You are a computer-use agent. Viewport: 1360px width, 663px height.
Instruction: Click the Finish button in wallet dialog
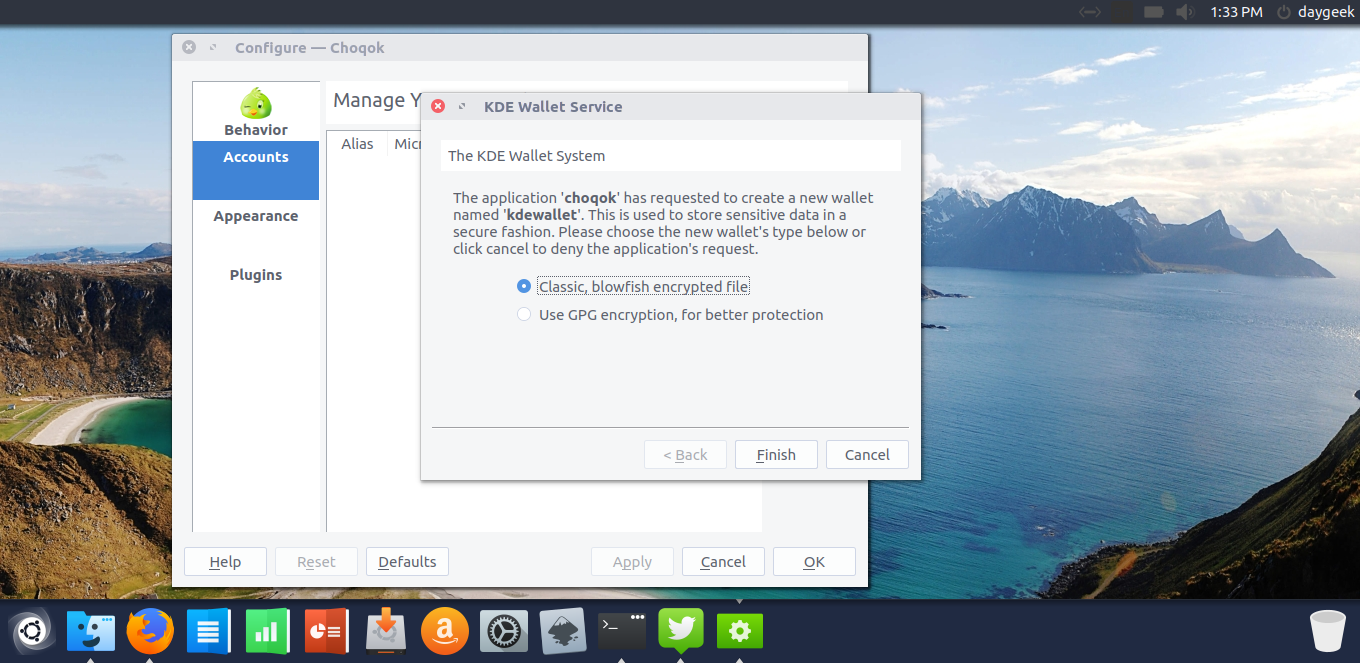[x=776, y=454]
